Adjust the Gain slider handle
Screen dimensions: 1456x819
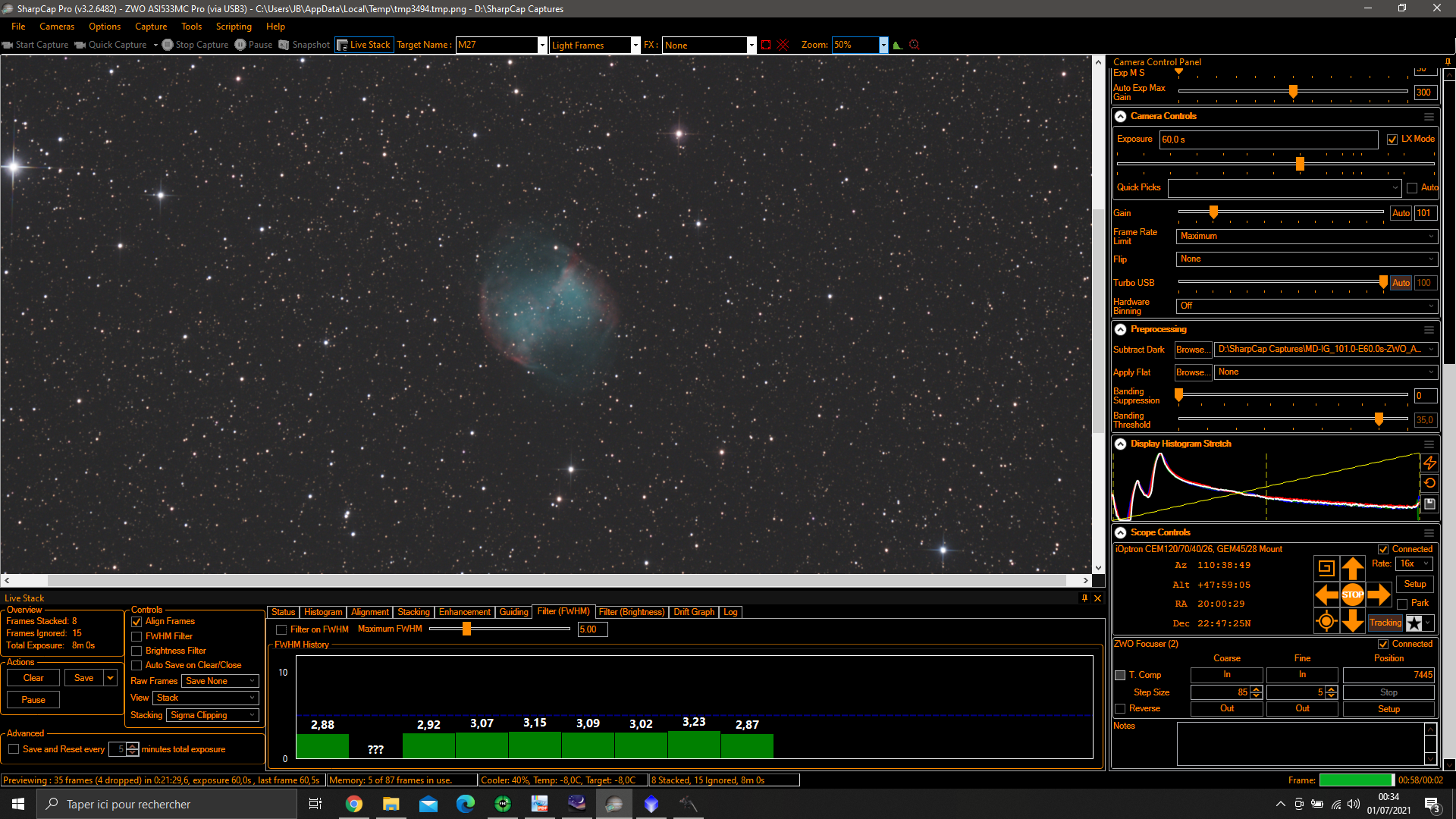1213,212
